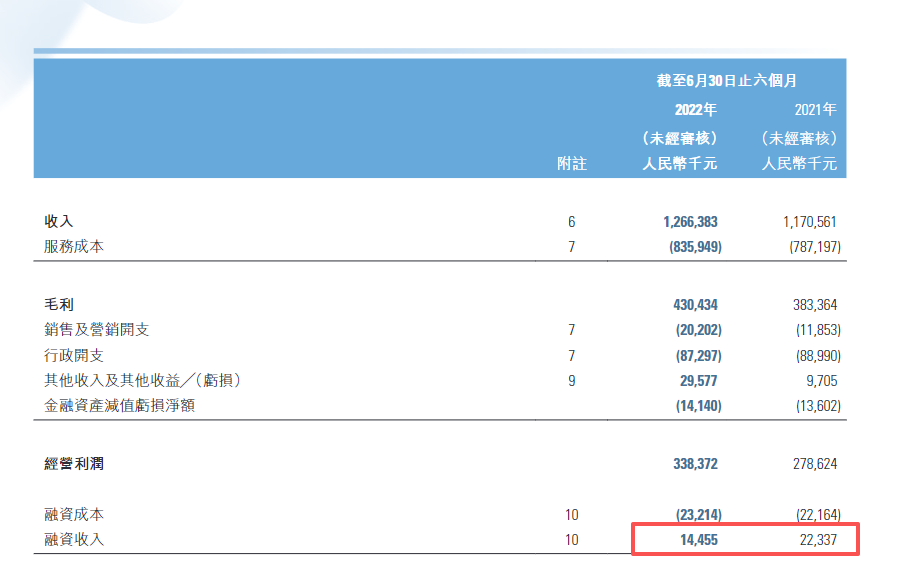Click the 截至6月30日止六個月 period header
Viewport: 908px width, 566px height.
click(x=726, y=82)
